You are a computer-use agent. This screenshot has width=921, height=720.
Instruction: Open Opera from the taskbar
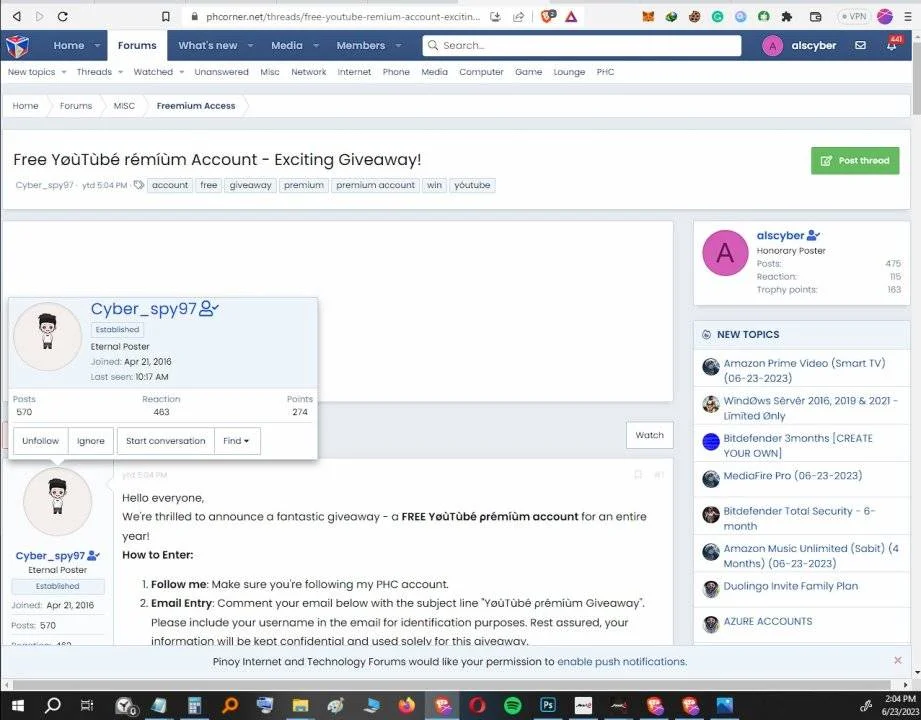point(477,705)
